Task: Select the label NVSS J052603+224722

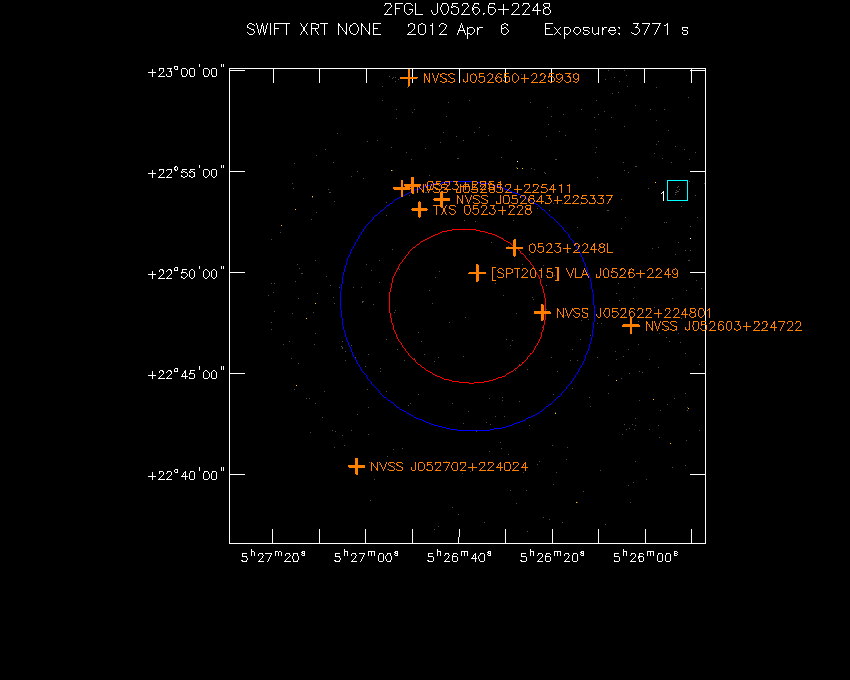Action: (724, 326)
